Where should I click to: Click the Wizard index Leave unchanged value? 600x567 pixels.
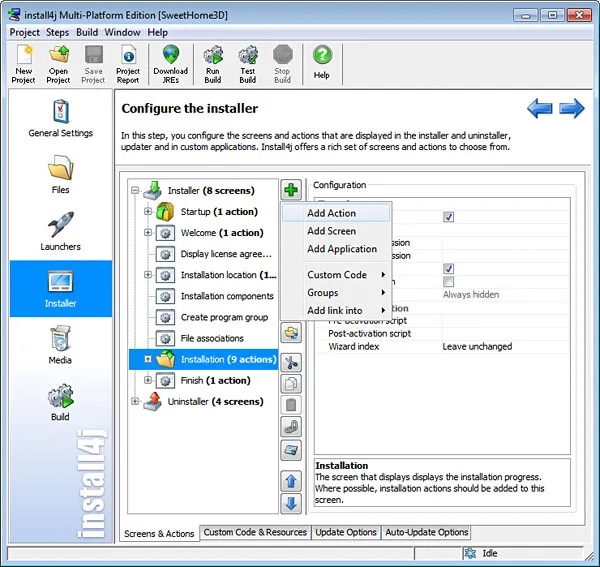point(477,347)
